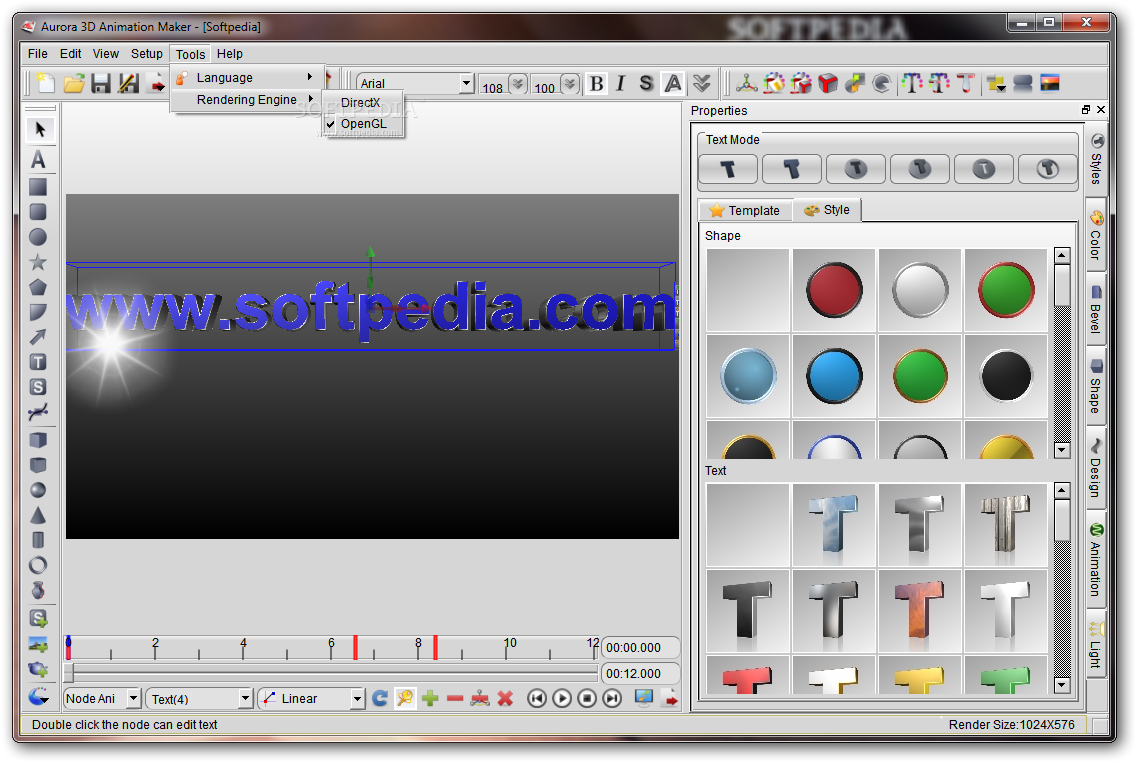Open the Setup menu
This screenshot has width=1137, height=763.
coord(146,54)
